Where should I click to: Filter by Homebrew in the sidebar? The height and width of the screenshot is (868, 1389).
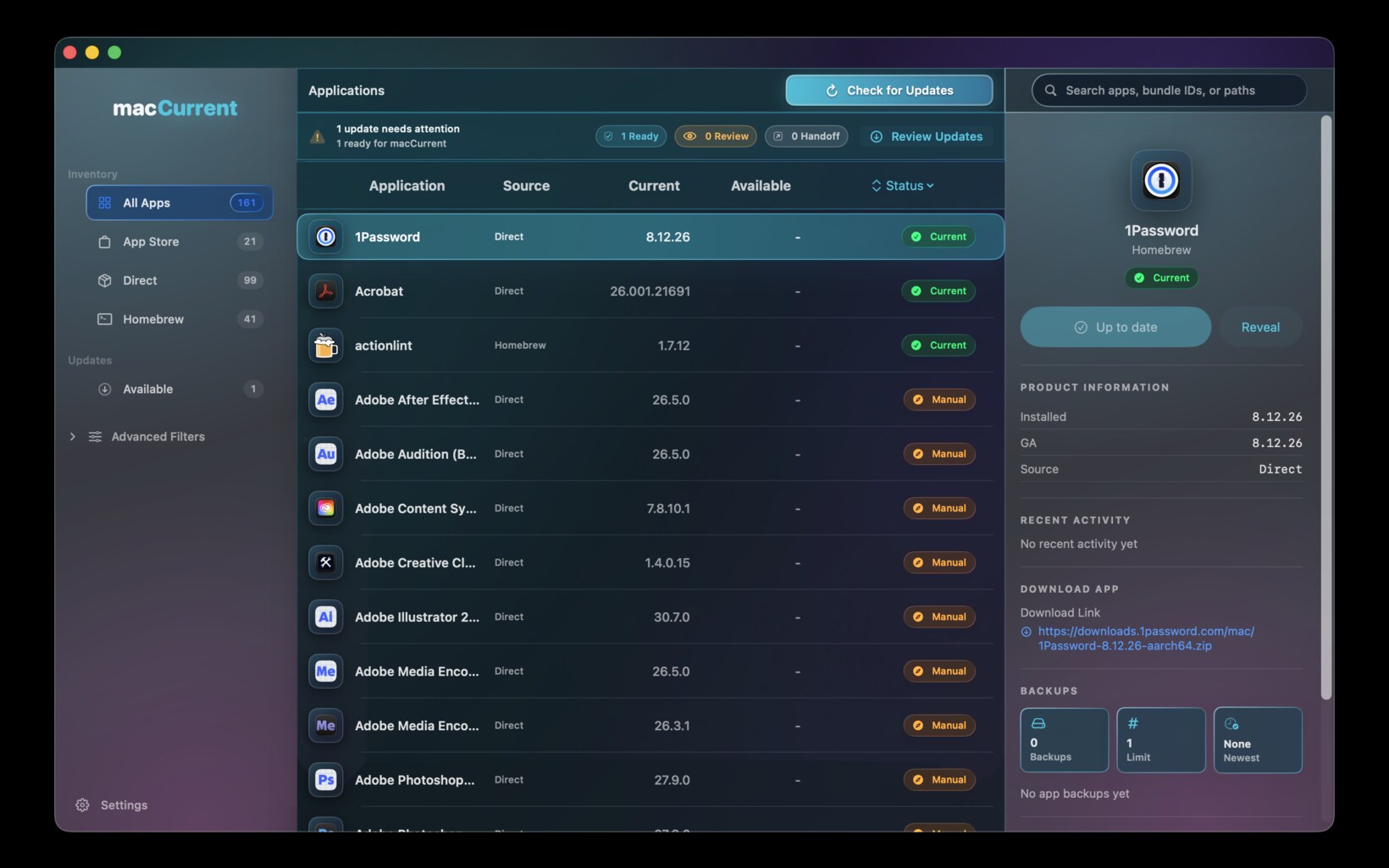click(x=180, y=319)
